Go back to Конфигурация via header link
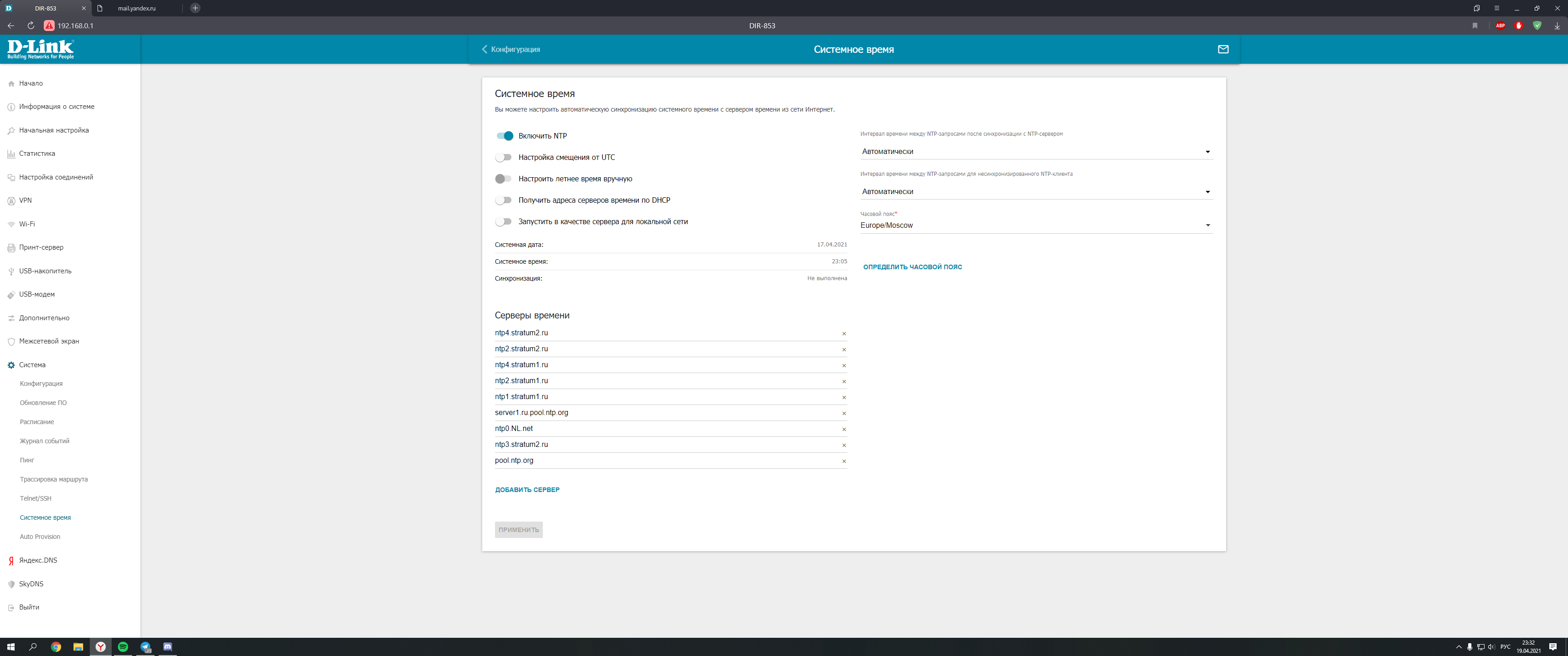1568x656 pixels. click(511, 49)
